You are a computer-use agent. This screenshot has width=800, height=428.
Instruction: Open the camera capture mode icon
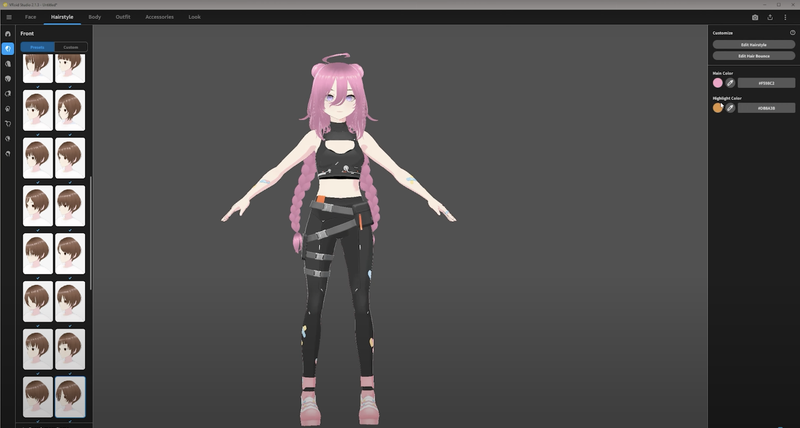[x=755, y=17]
